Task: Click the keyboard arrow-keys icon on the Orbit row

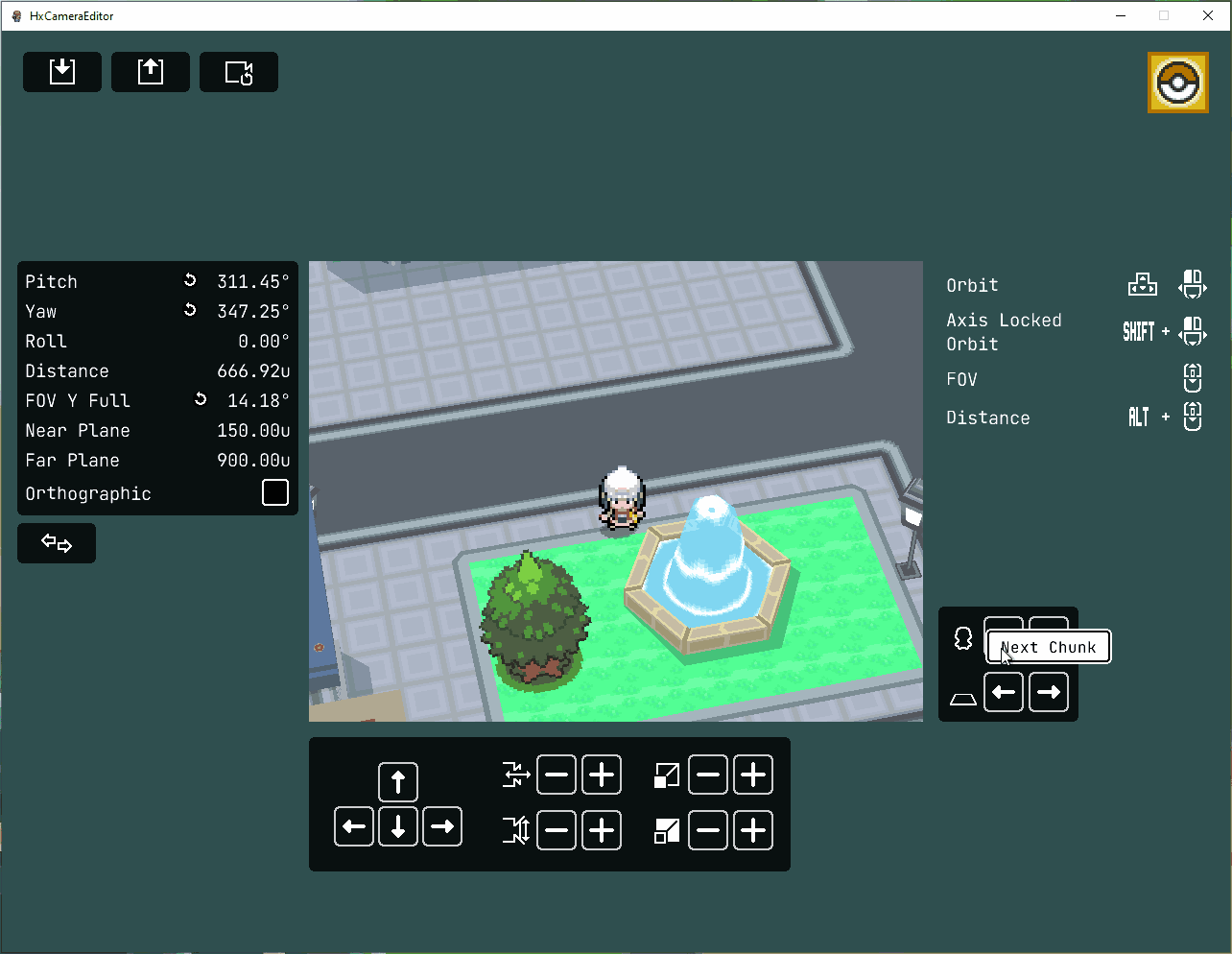Action: pos(1142,285)
